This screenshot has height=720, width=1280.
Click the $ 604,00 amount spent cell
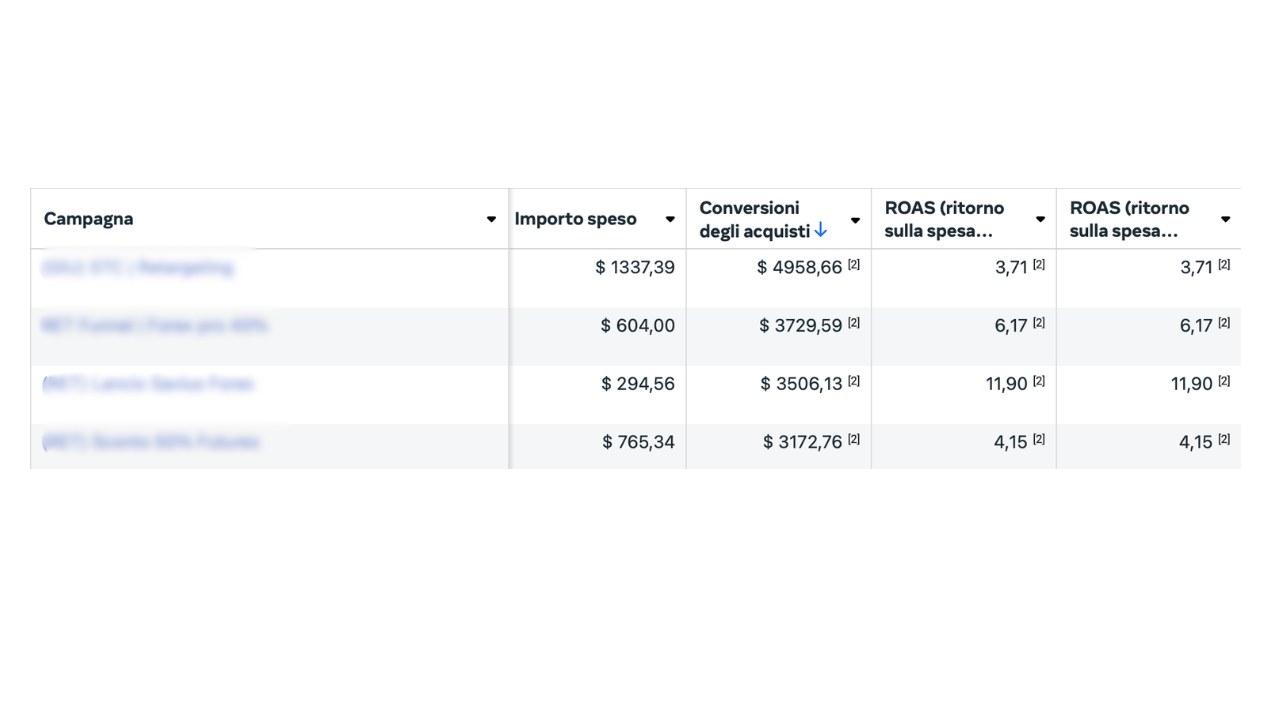(638, 326)
